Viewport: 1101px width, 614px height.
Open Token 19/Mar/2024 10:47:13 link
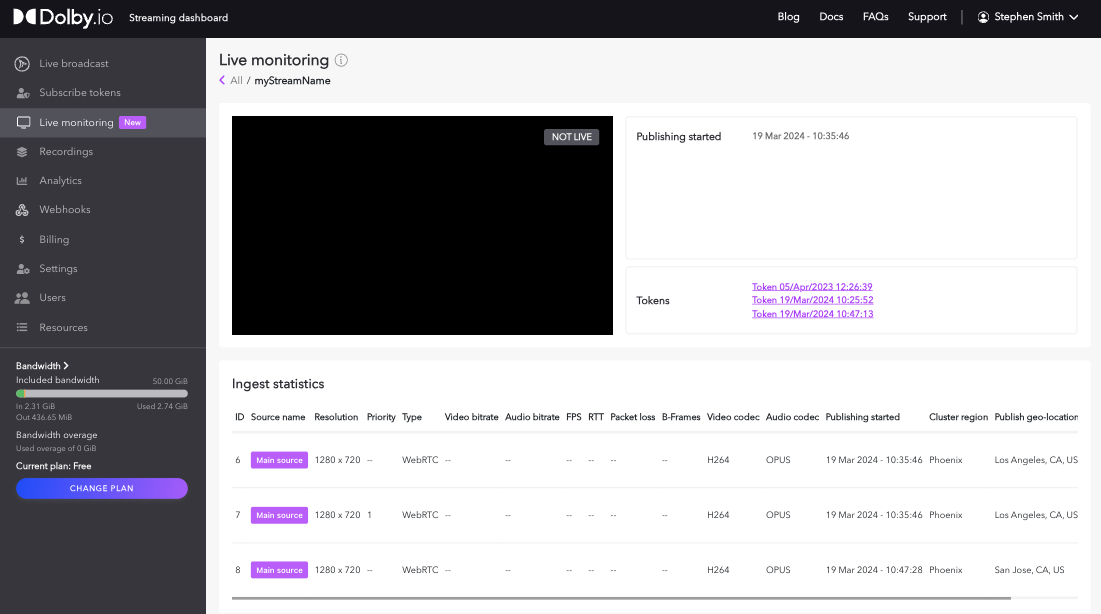812,314
